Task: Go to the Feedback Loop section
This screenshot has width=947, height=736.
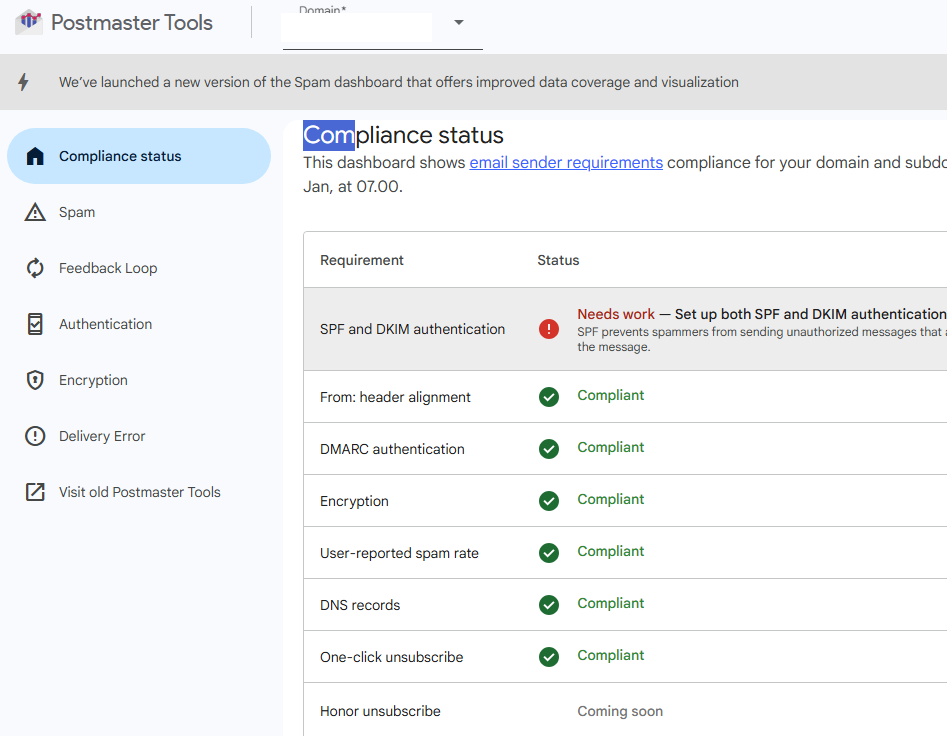Action: click(108, 268)
